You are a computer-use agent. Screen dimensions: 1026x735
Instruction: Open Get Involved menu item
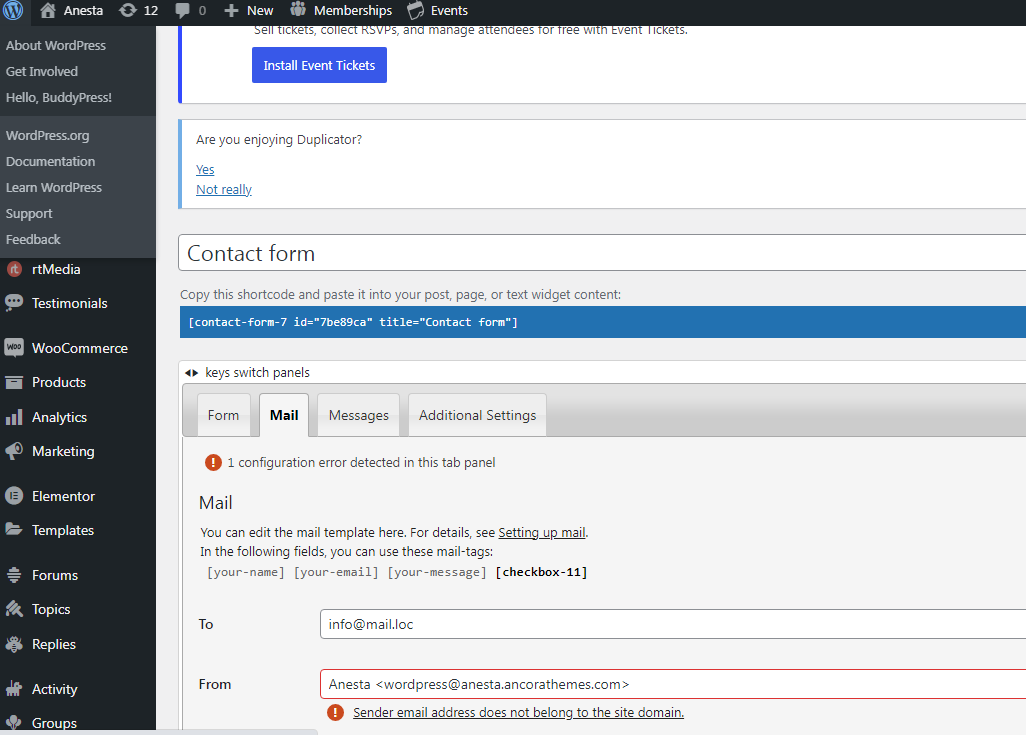tap(42, 71)
